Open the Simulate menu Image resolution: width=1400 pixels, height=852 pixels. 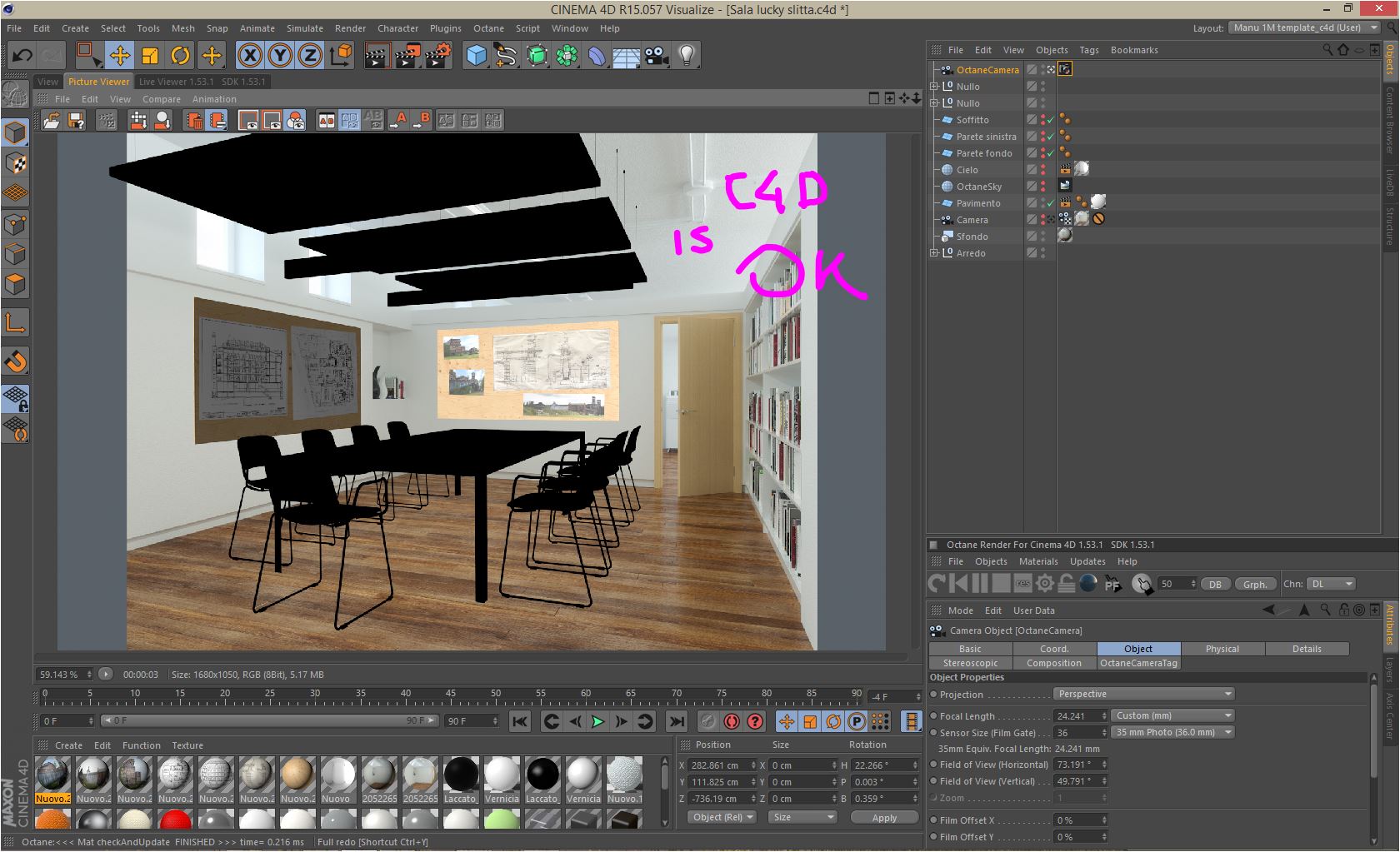click(305, 28)
